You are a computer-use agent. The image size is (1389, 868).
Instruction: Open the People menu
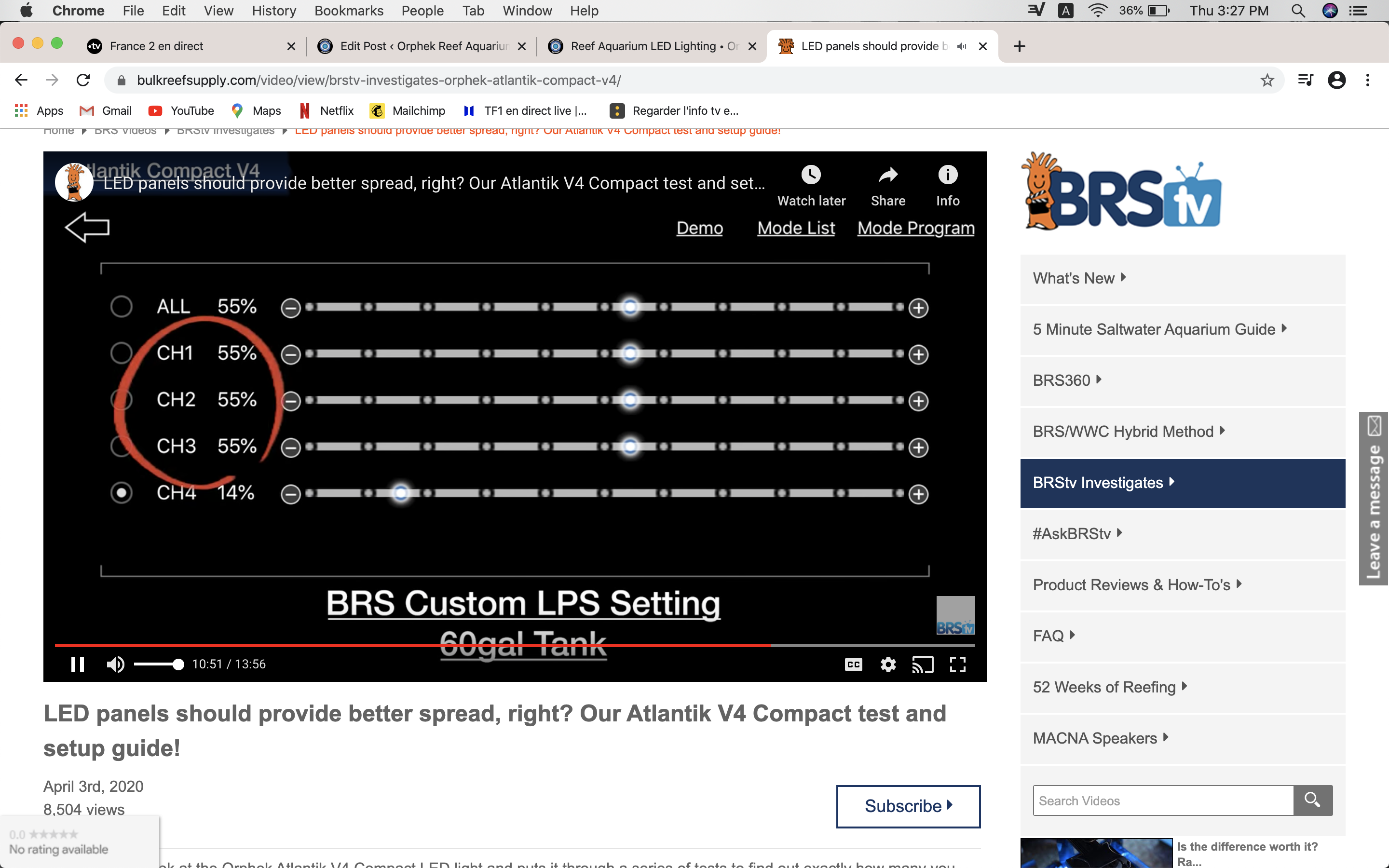(422, 10)
